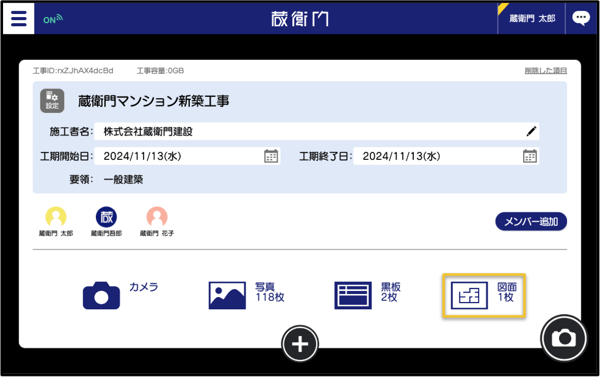Toggle the ON connection status indicator
Screen dimensions: 600x377
(53, 19)
